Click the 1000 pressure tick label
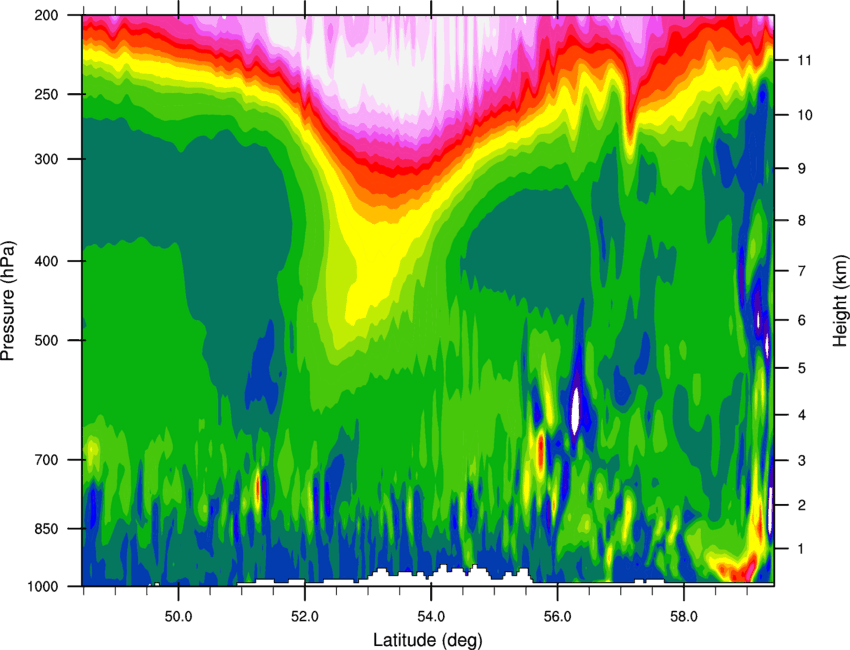The width and height of the screenshot is (850, 650). tap(43, 586)
